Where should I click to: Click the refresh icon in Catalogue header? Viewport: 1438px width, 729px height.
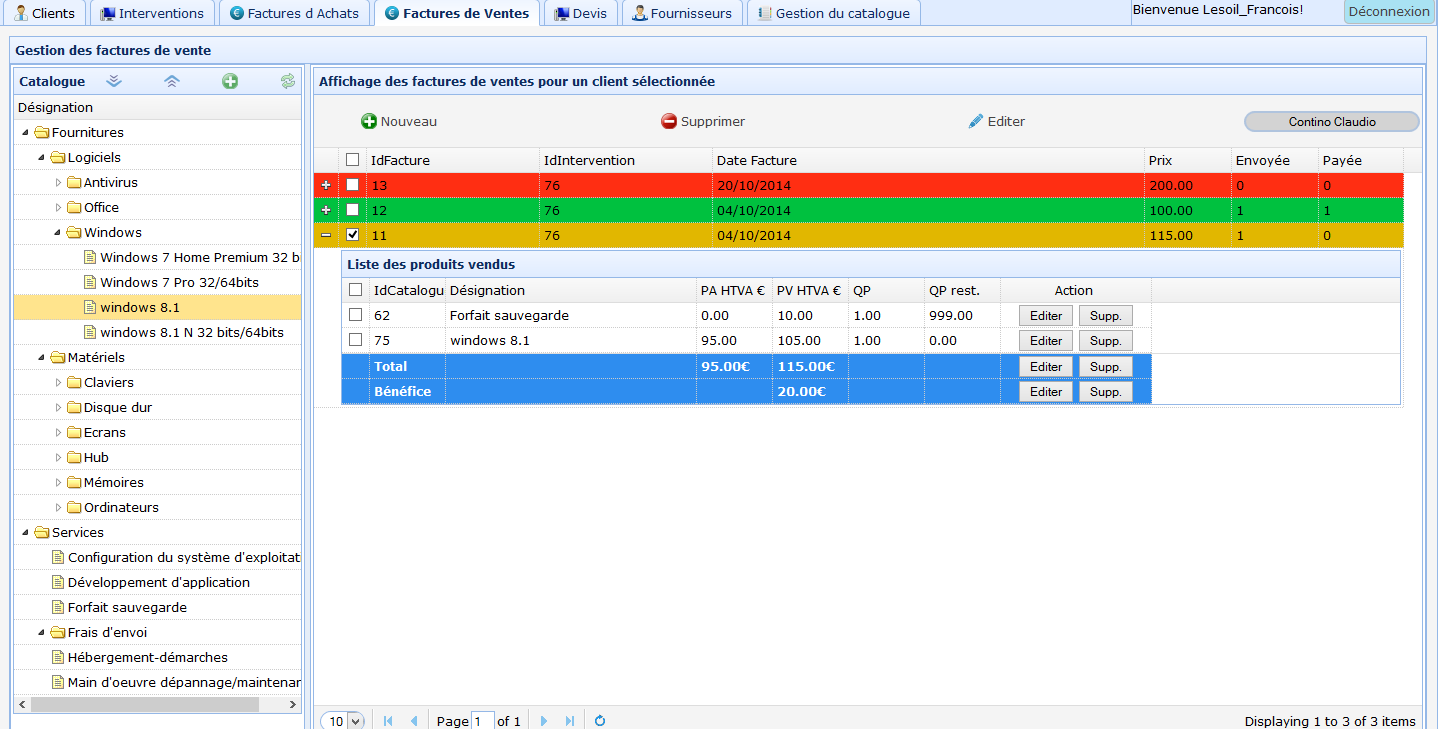288,81
